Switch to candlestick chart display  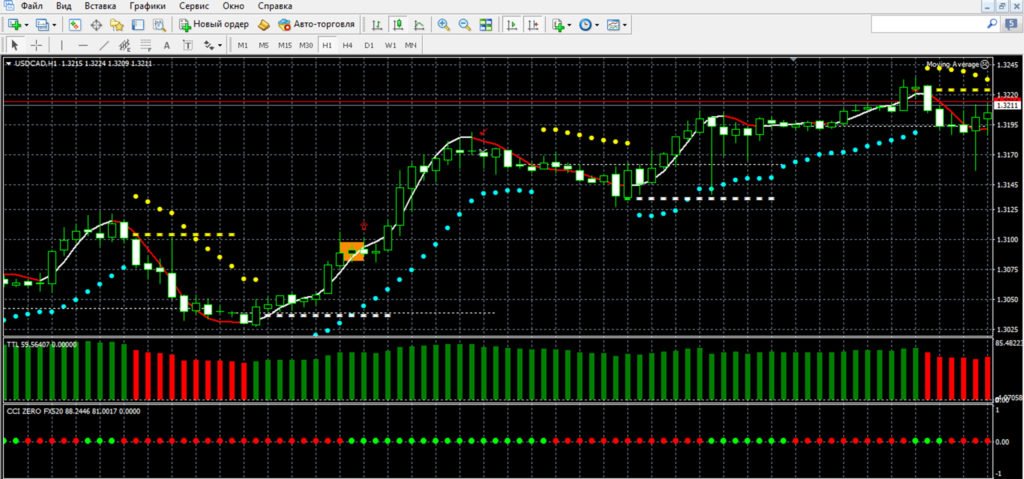point(397,25)
